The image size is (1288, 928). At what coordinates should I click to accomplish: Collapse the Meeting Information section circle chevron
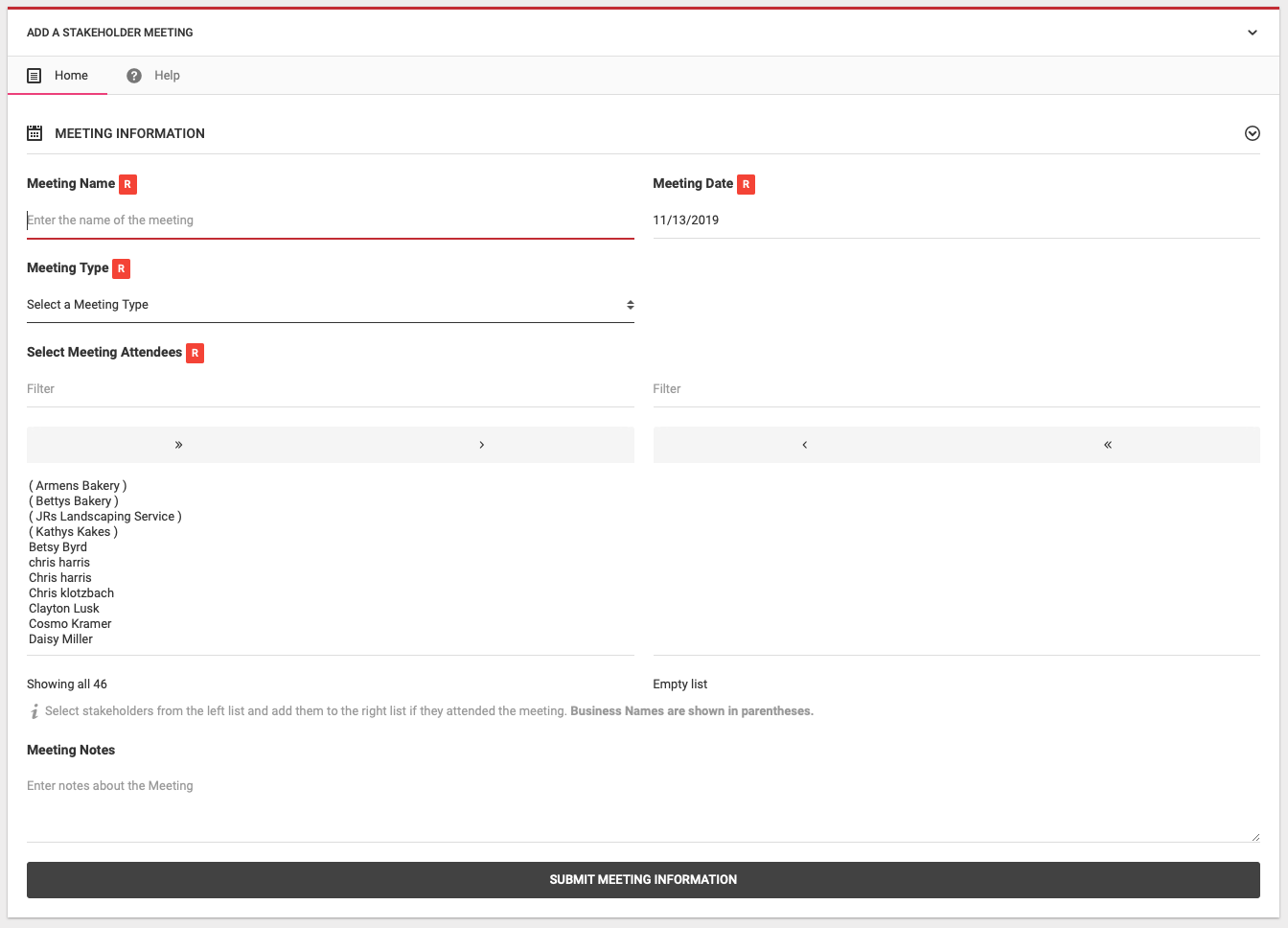point(1252,133)
